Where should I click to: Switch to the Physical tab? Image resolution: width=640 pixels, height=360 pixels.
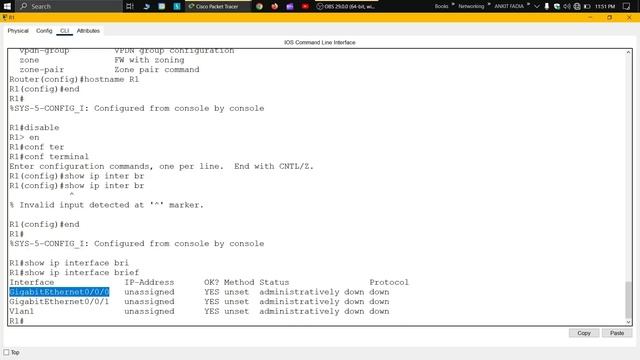[18, 31]
